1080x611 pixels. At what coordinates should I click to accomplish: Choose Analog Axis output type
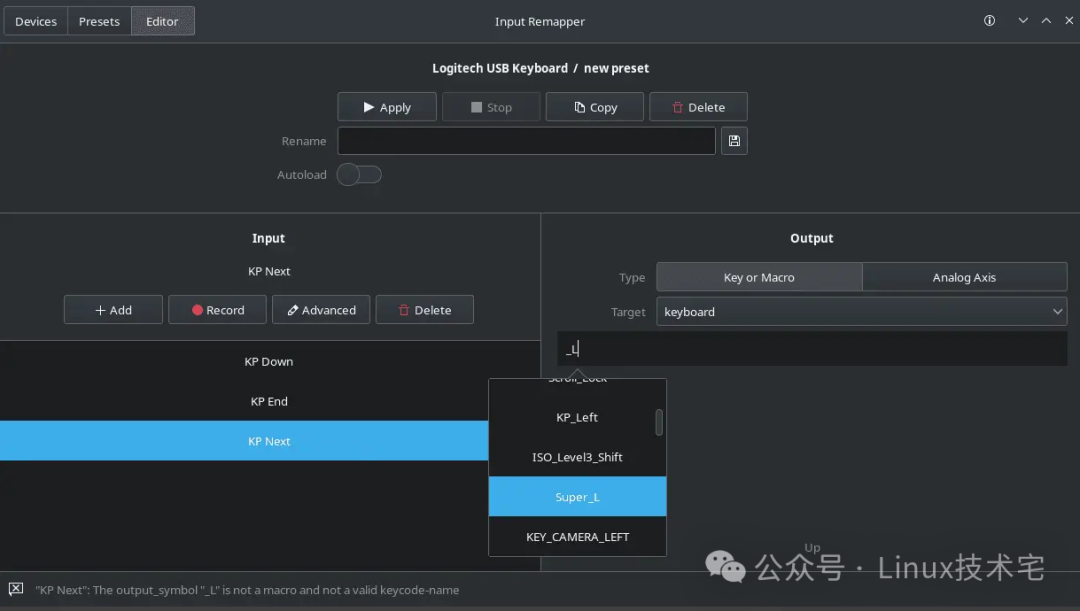coord(964,278)
